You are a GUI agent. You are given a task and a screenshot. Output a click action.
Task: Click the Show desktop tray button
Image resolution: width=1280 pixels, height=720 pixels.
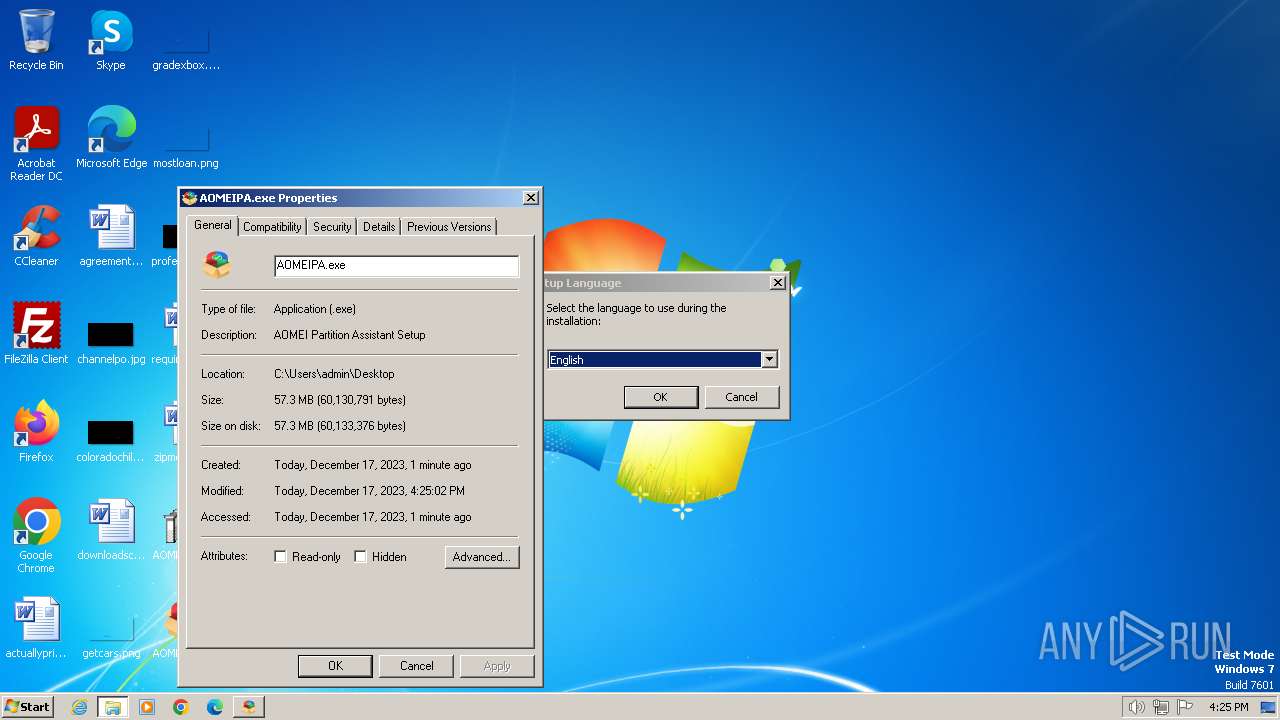pyautogui.click(x=1269, y=707)
